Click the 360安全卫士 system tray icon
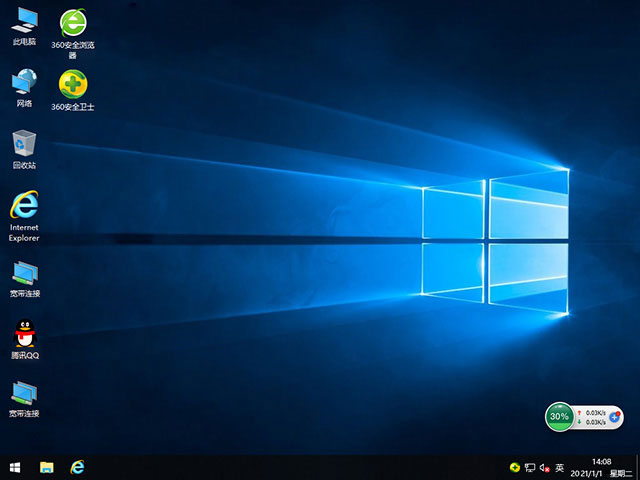640x480 pixels. (514, 467)
